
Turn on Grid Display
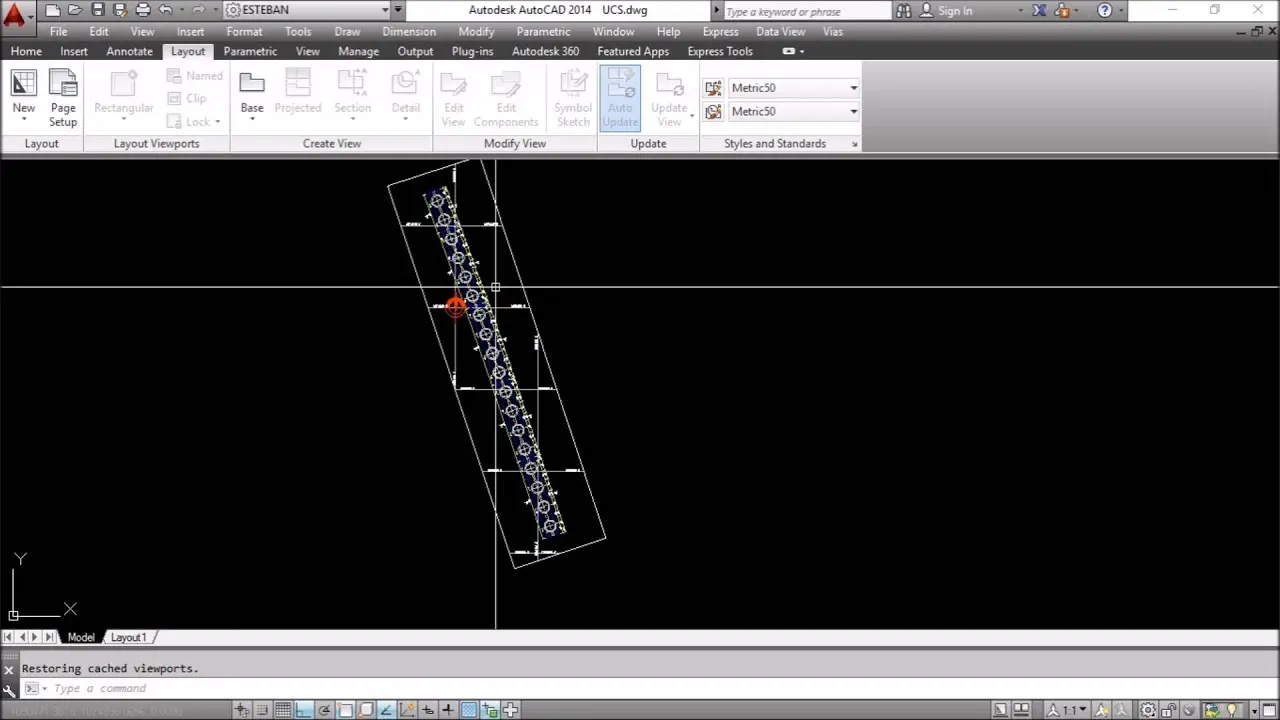[284, 709]
